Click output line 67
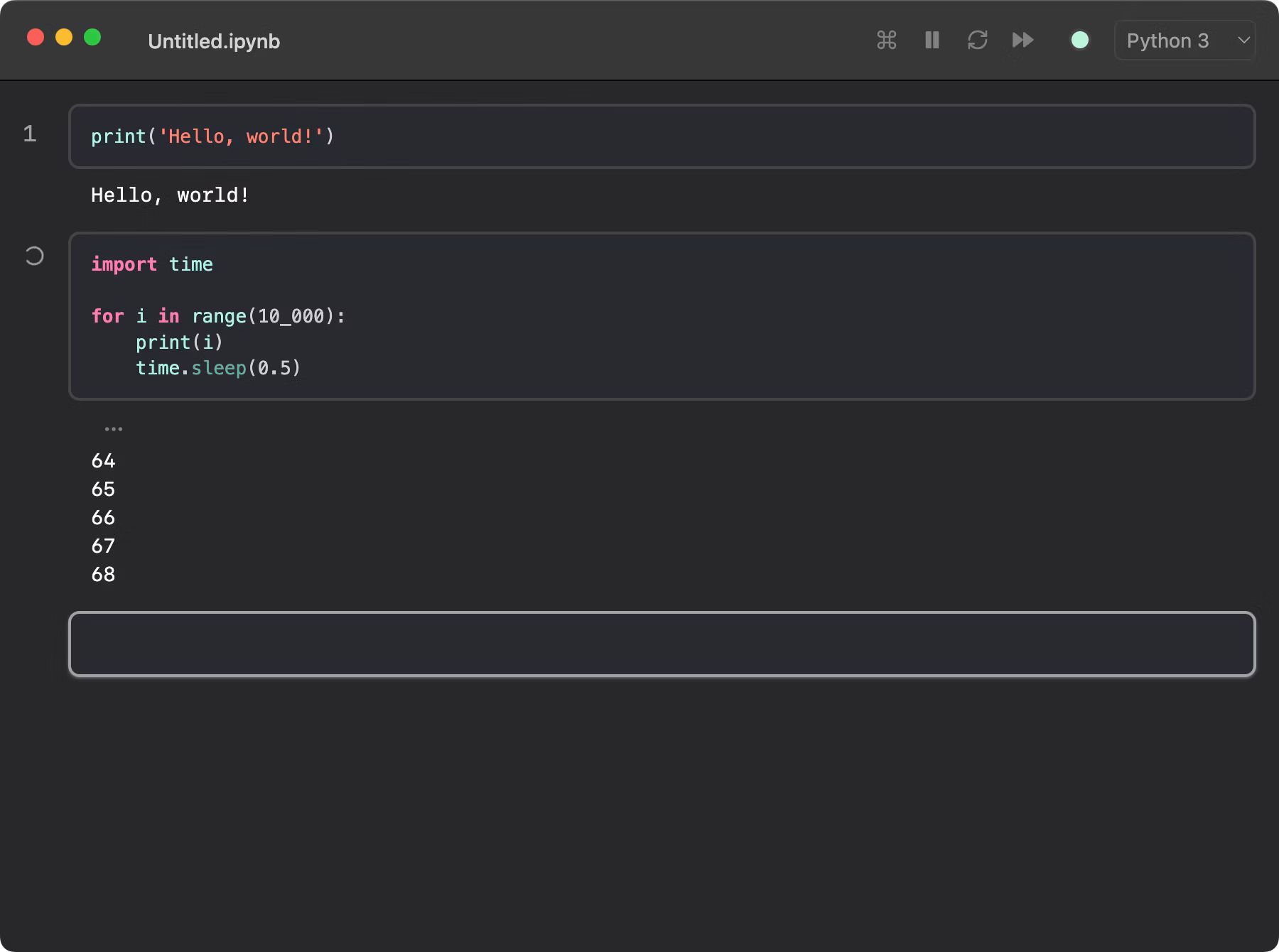This screenshot has width=1279, height=952. 103,546
